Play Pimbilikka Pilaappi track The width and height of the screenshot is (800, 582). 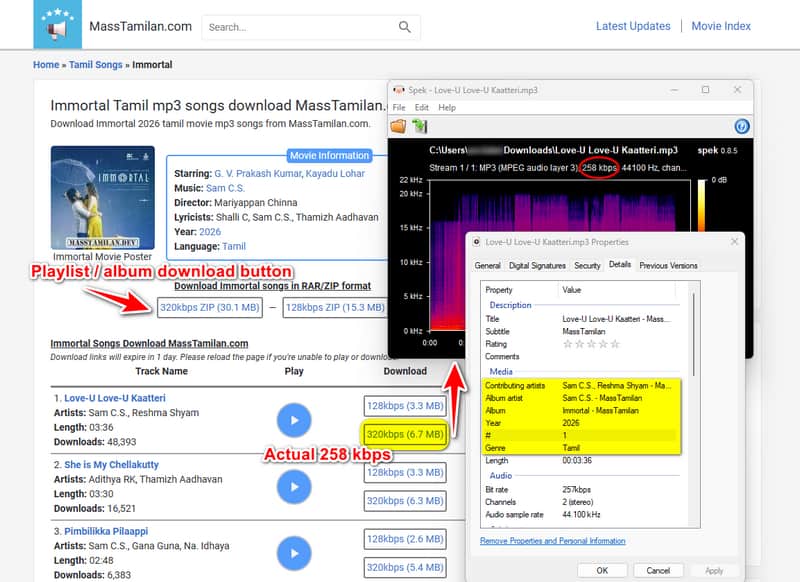click(294, 553)
